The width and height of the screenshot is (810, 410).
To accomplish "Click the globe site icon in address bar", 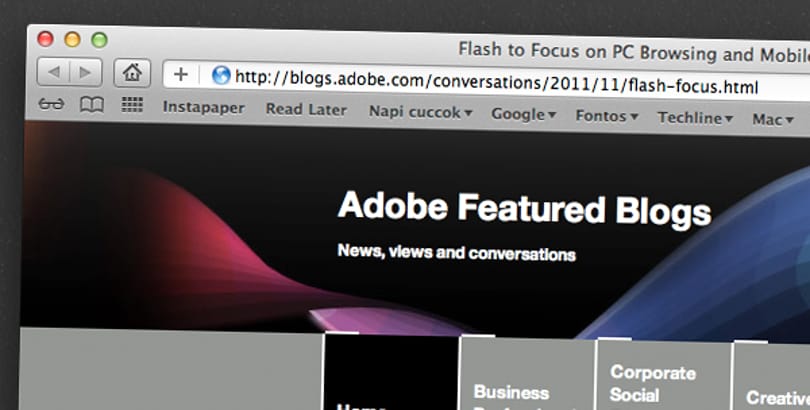I will pyautogui.click(x=221, y=75).
